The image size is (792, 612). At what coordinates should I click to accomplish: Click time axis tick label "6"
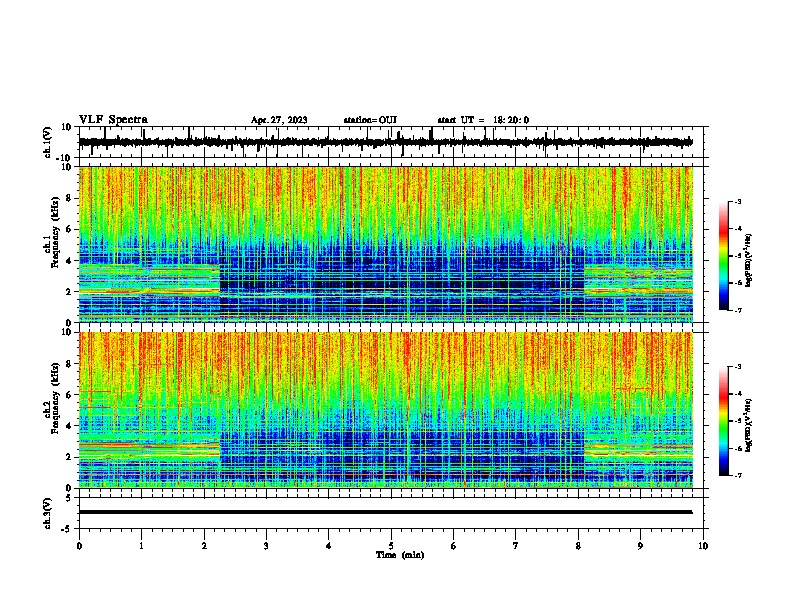coord(454,546)
